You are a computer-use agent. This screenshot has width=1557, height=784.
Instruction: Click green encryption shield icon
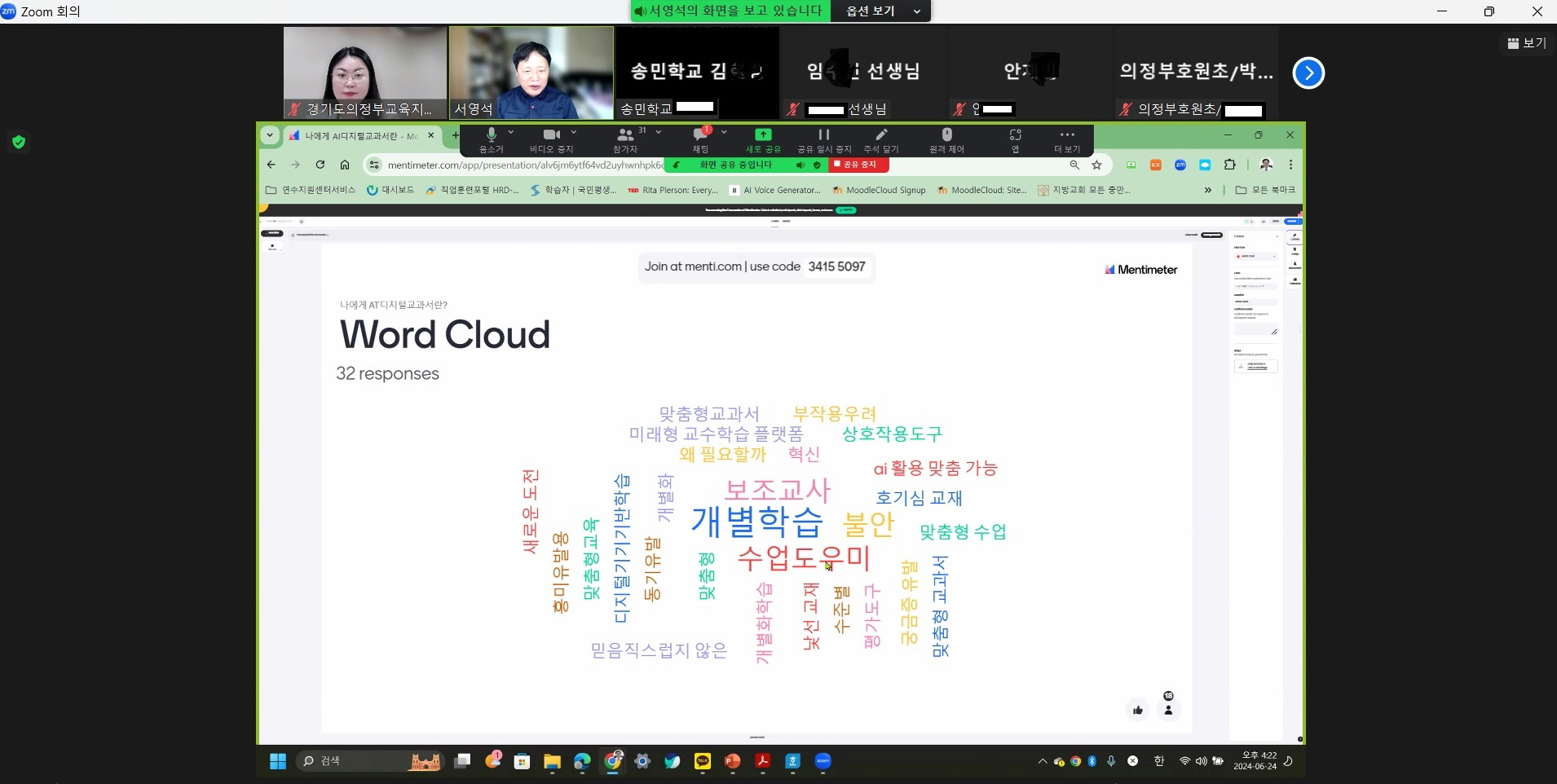[x=19, y=142]
